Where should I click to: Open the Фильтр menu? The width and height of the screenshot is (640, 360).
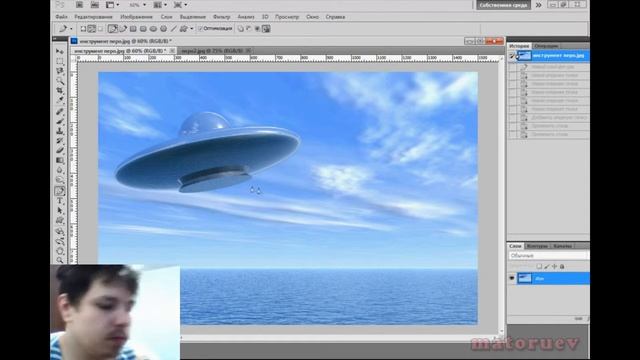(222, 17)
